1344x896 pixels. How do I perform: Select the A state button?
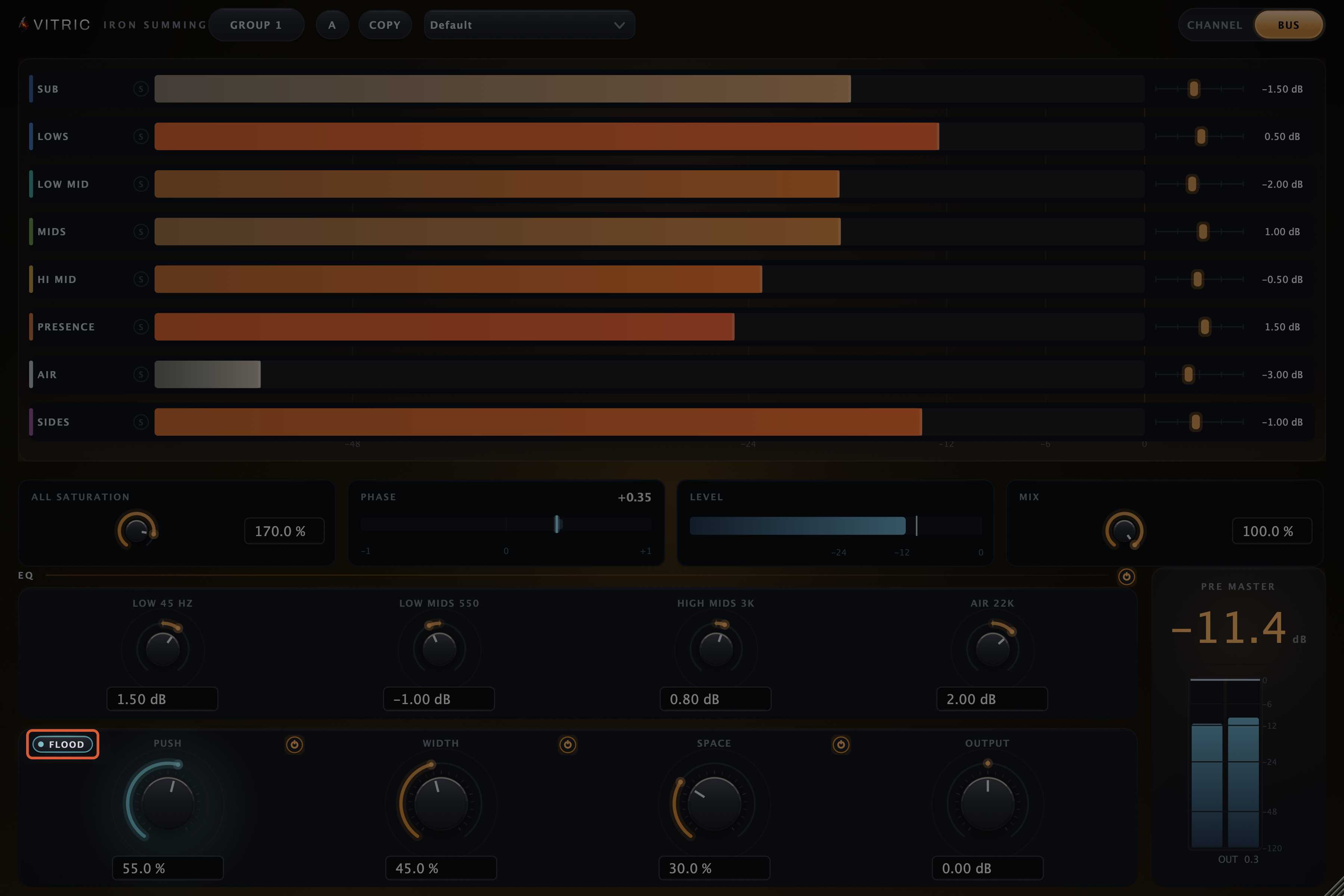(332, 25)
